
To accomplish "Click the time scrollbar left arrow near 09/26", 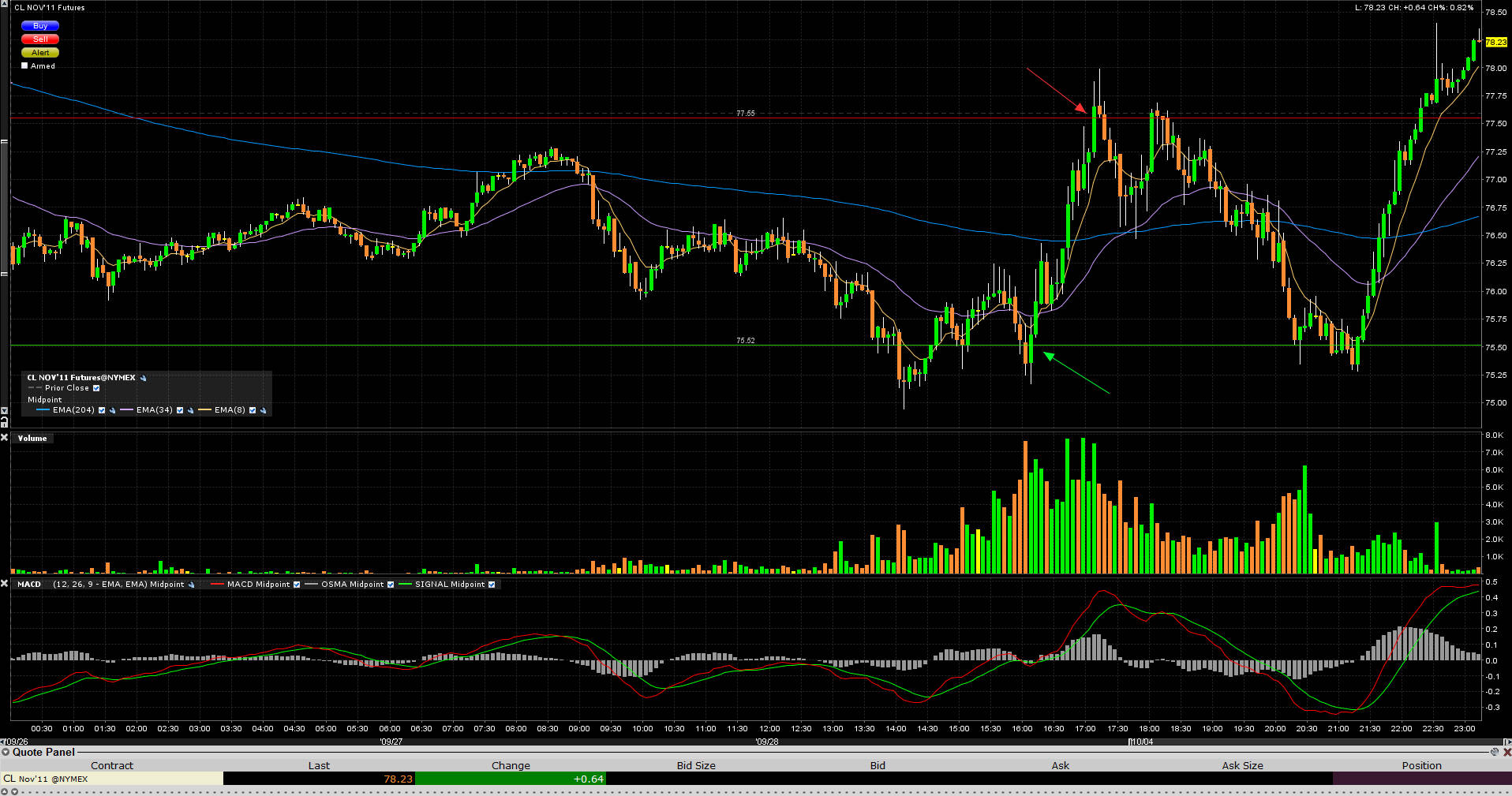I will 3,742.
